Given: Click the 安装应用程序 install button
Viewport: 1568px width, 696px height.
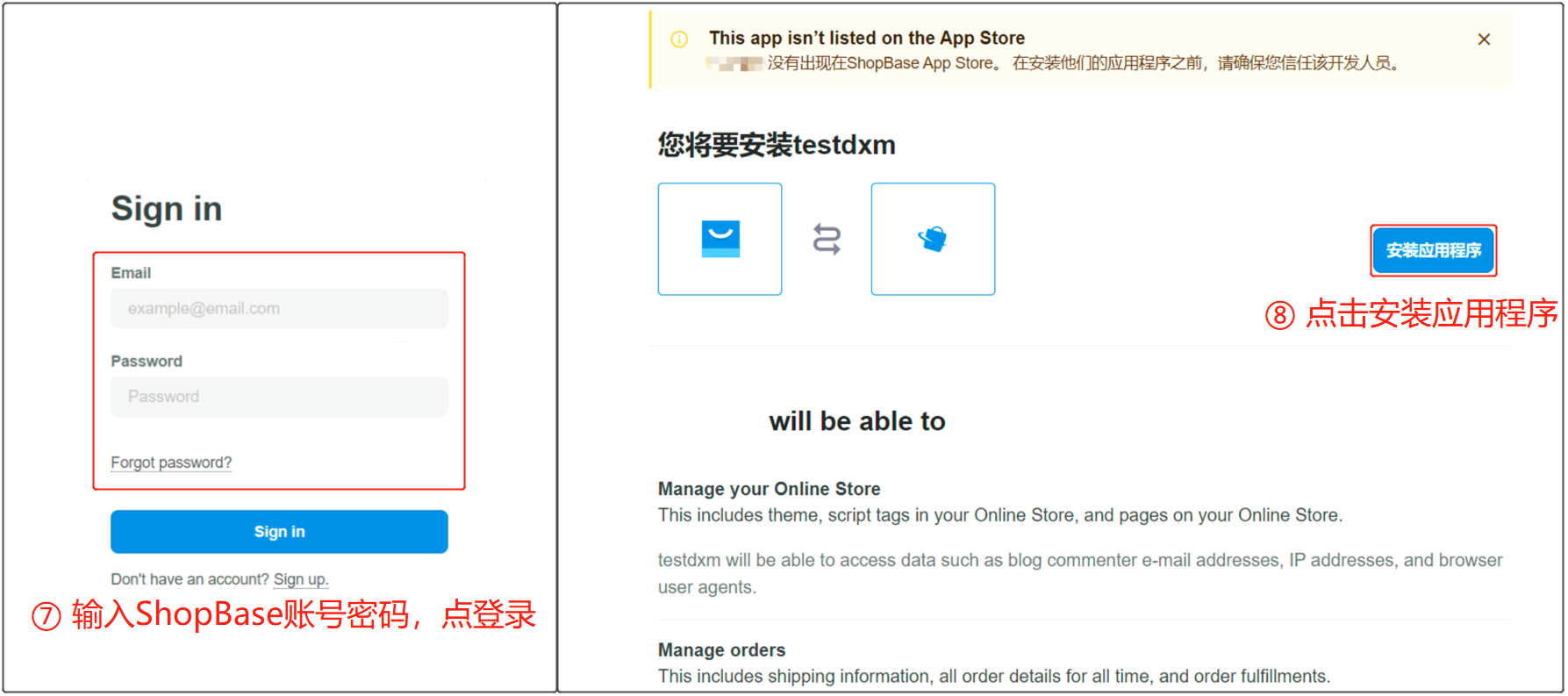Looking at the screenshot, I should pyautogui.click(x=1434, y=251).
